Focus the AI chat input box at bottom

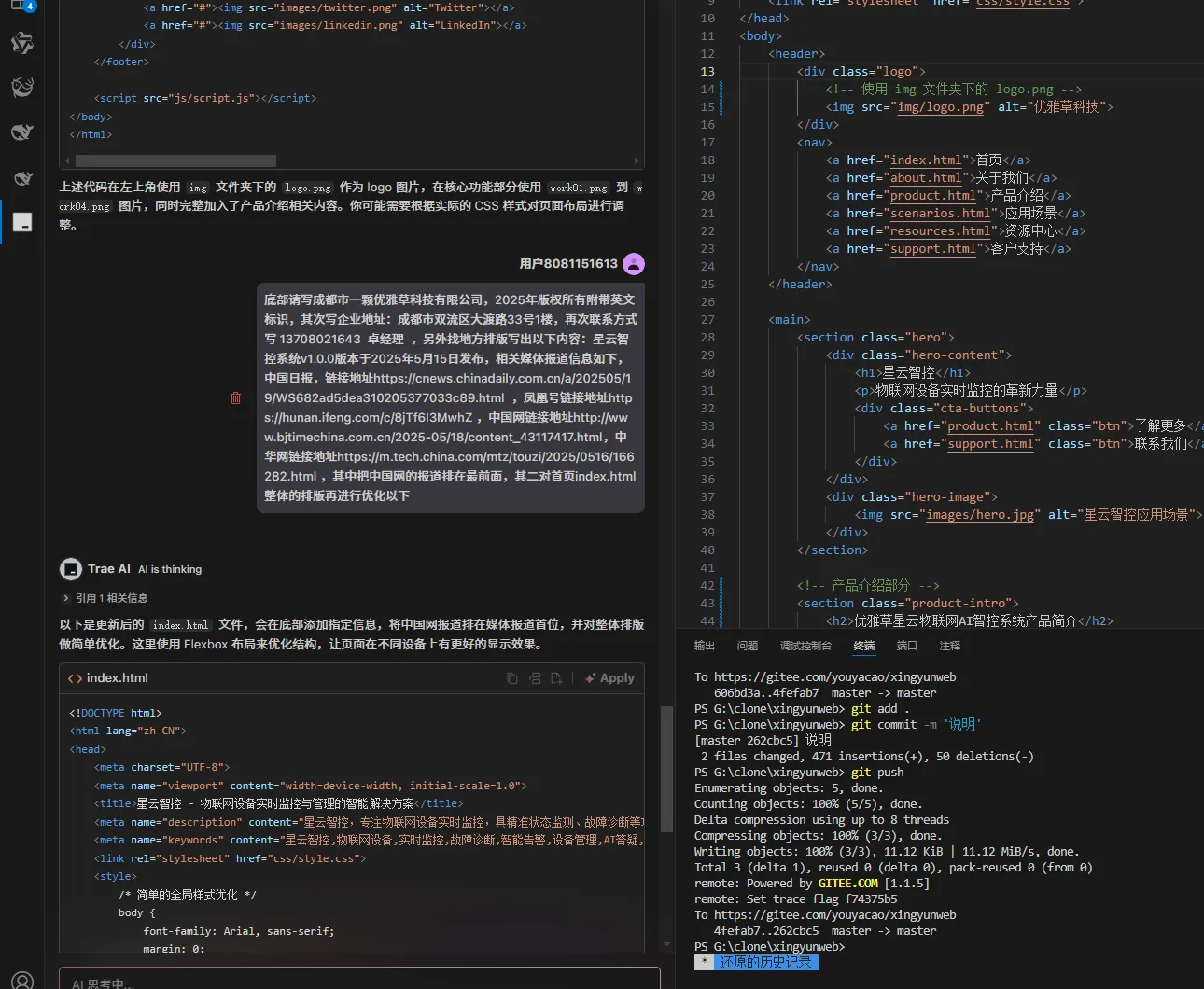click(x=359, y=980)
